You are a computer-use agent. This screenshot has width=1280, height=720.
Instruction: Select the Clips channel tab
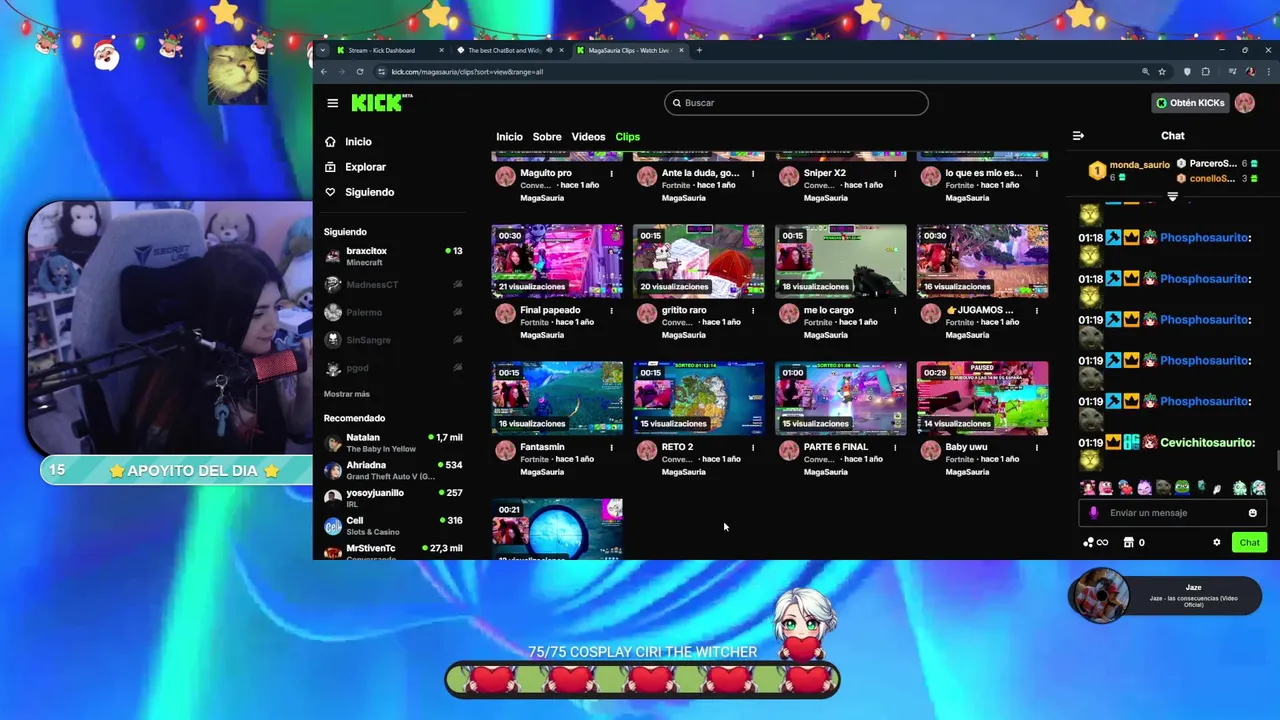click(x=627, y=137)
